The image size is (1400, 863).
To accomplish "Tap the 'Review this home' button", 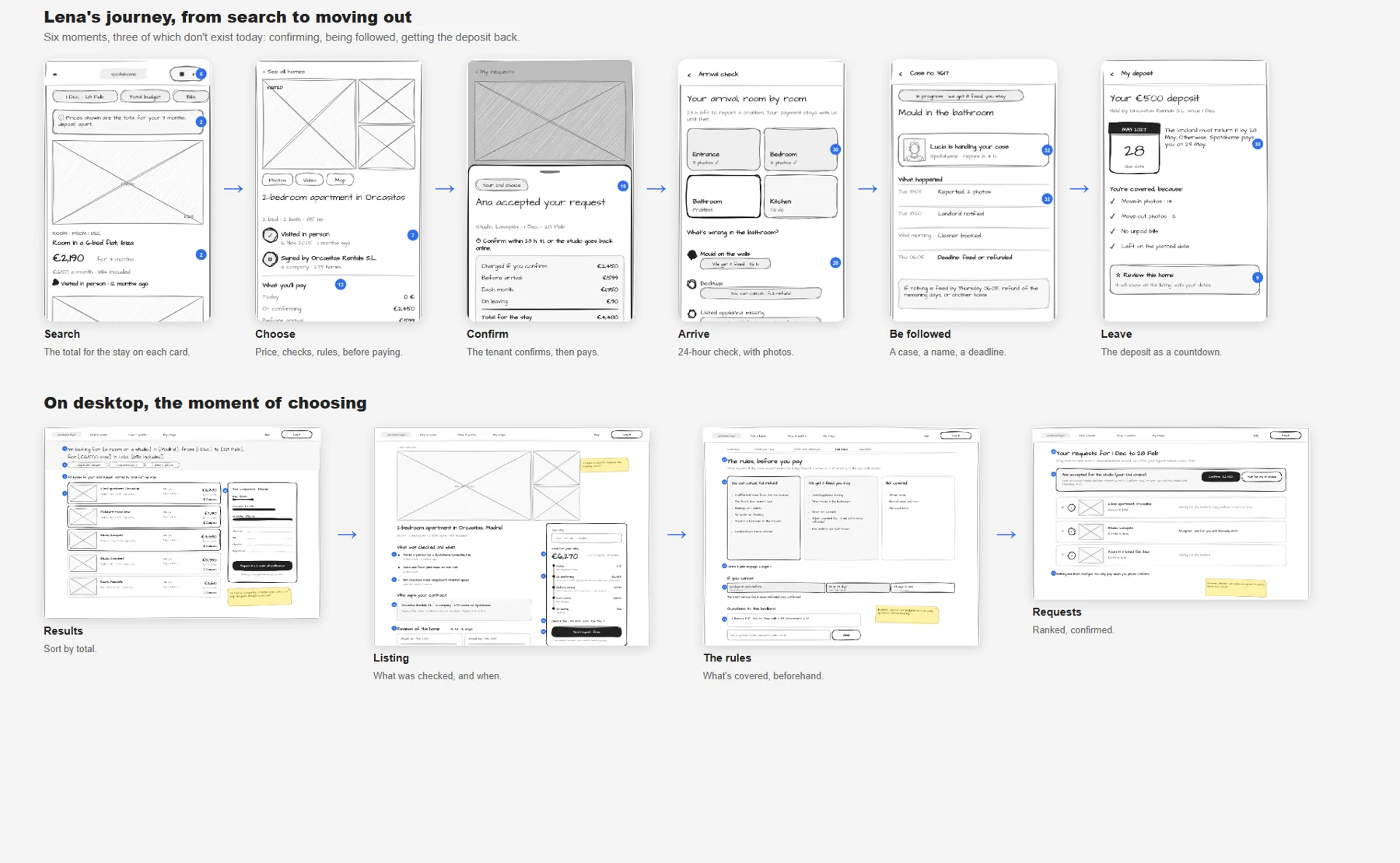I will [1184, 279].
